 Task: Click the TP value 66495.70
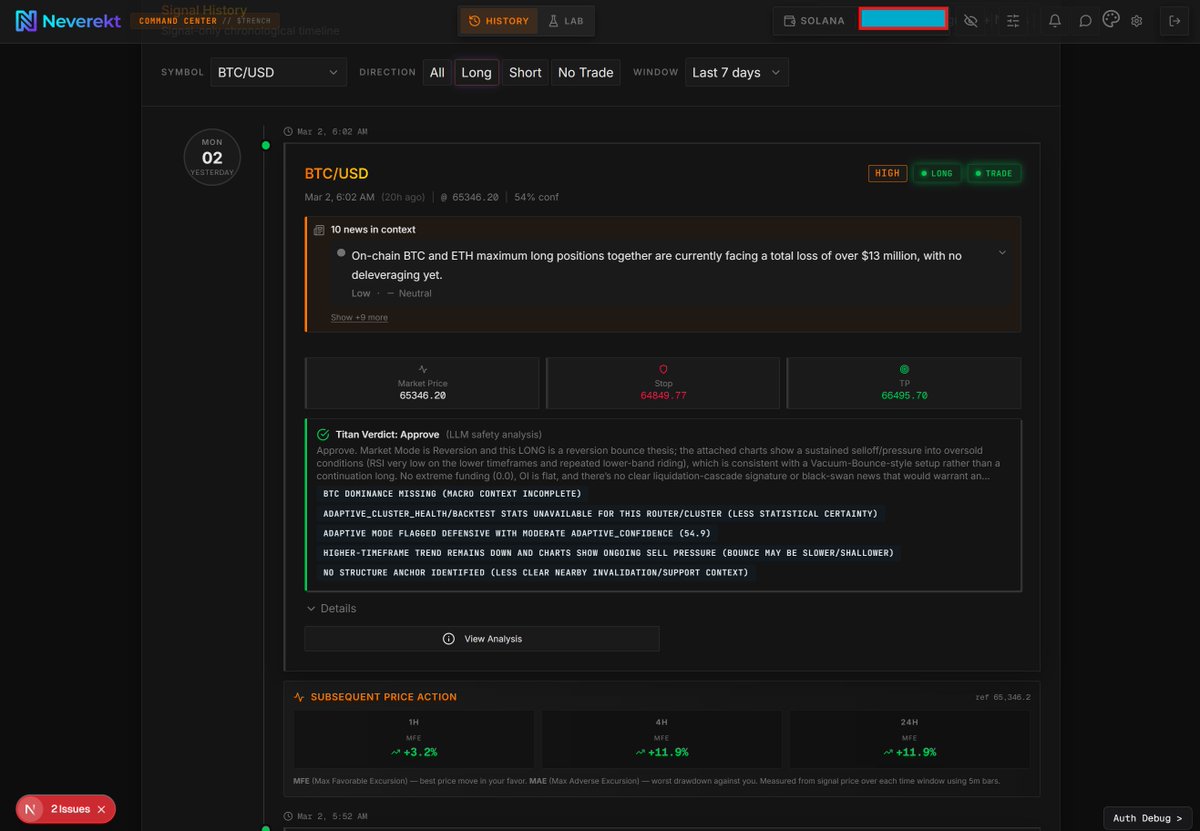[904, 396]
